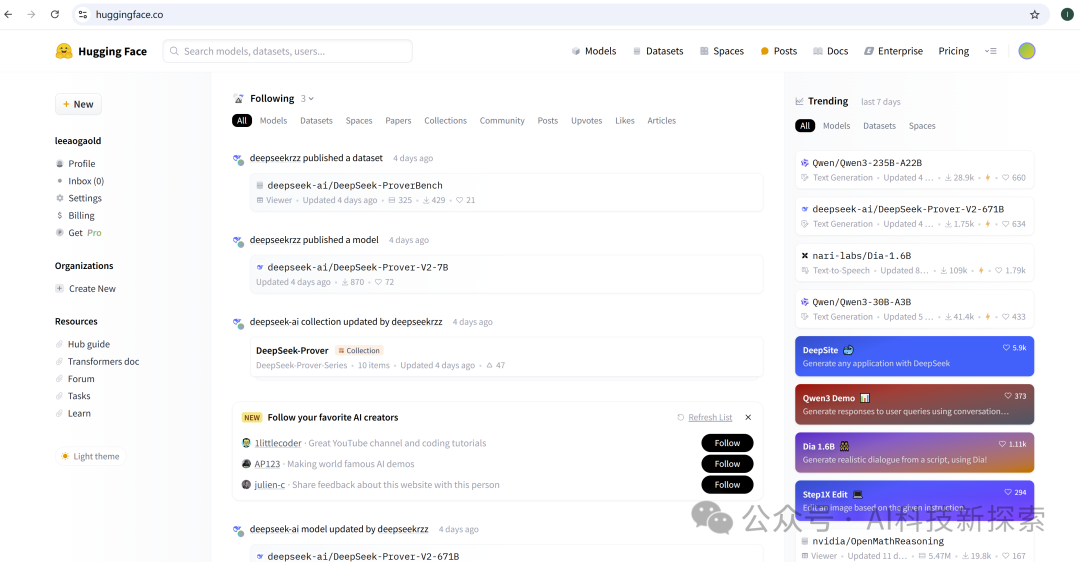1080x562 pixels.
Task: Select the Posts feed filter
Action: tap(548, 121)
